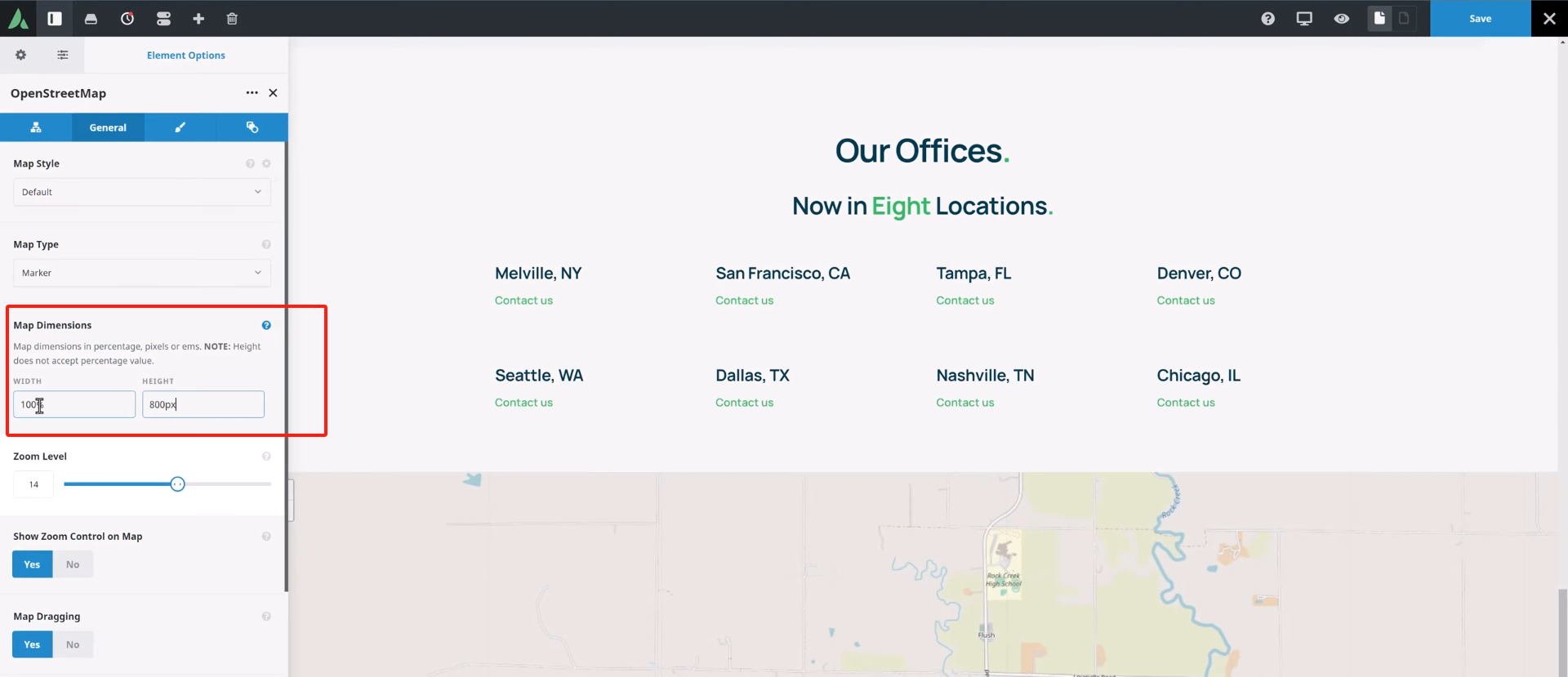Enable Map Dragging Yes option
This screenshot has height=677, width=1568.
pyautogui.click(x=32, y=644)
